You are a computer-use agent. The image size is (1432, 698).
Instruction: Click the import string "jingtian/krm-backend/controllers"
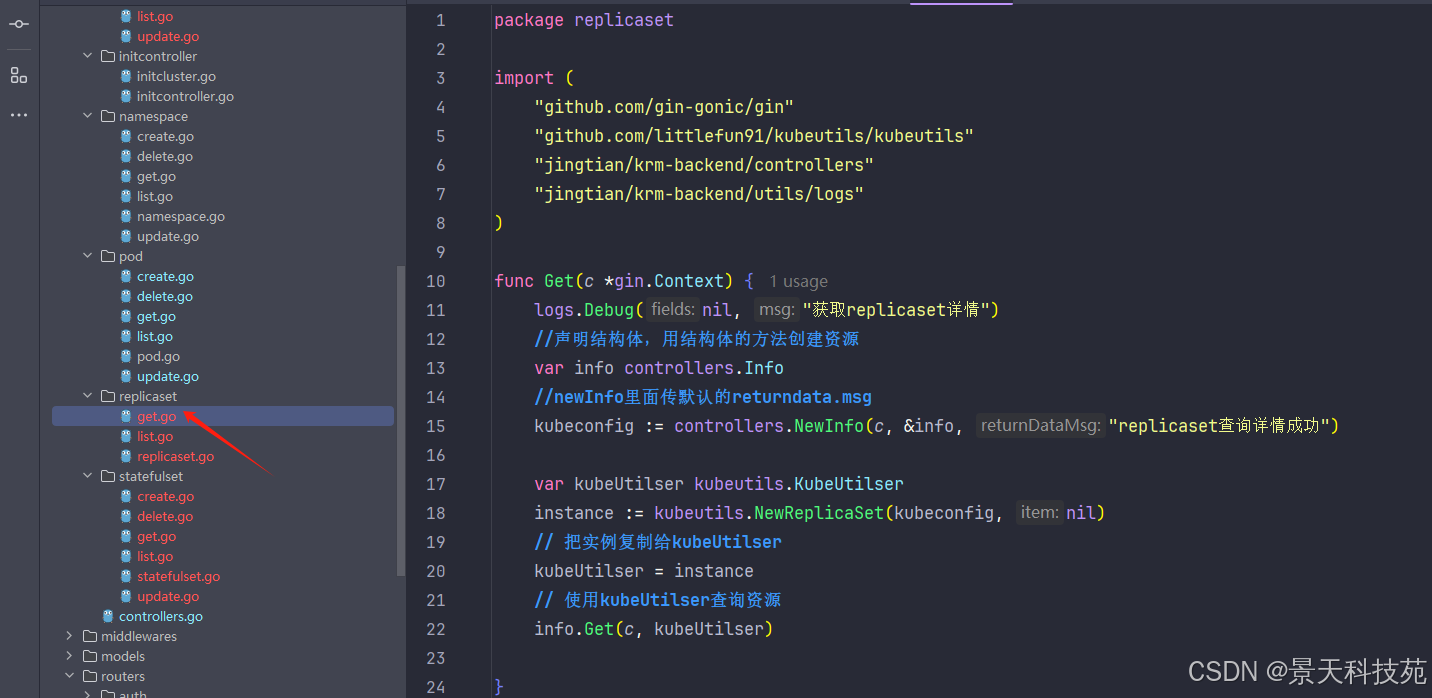704,165
